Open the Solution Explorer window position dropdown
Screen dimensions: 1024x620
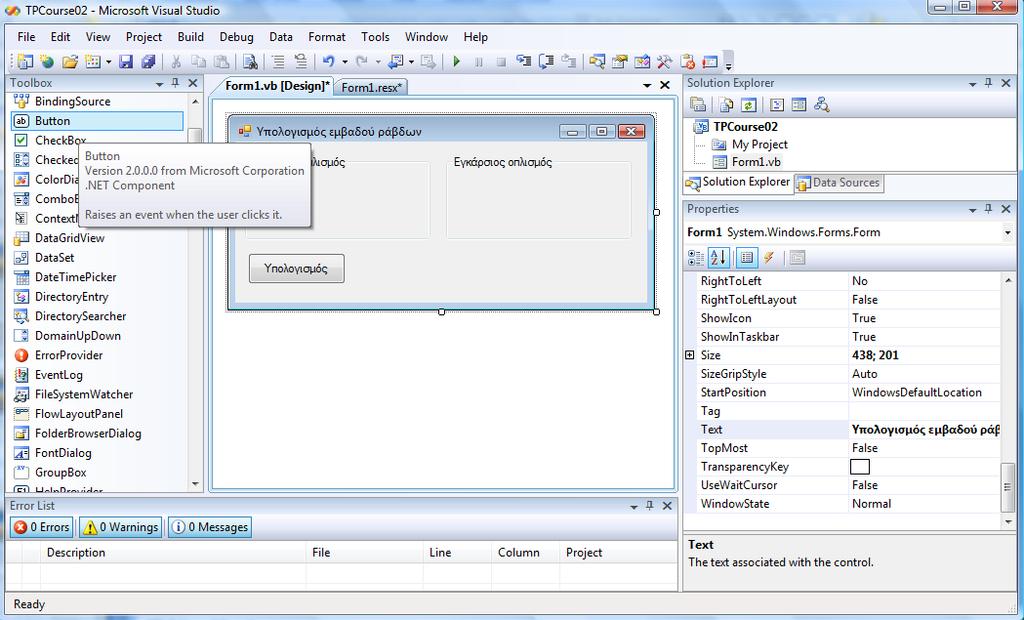[972, 84]
